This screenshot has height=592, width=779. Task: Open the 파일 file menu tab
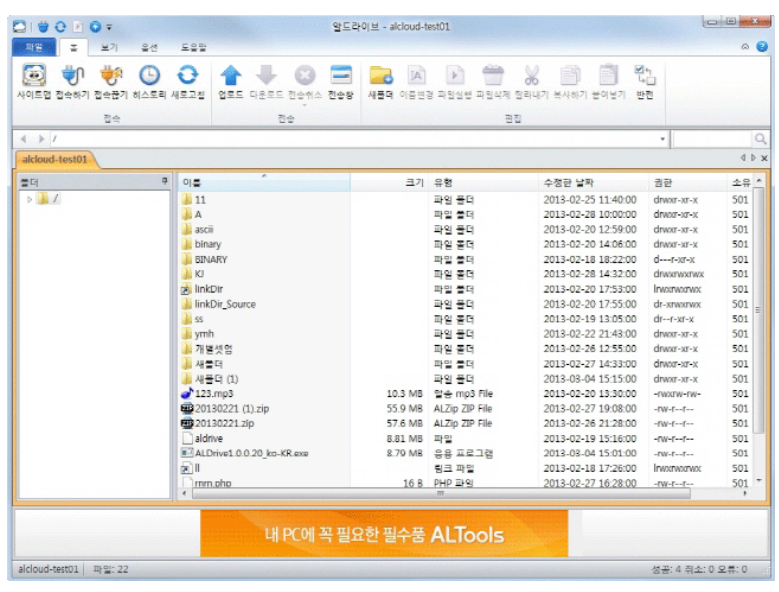point(34,47)
